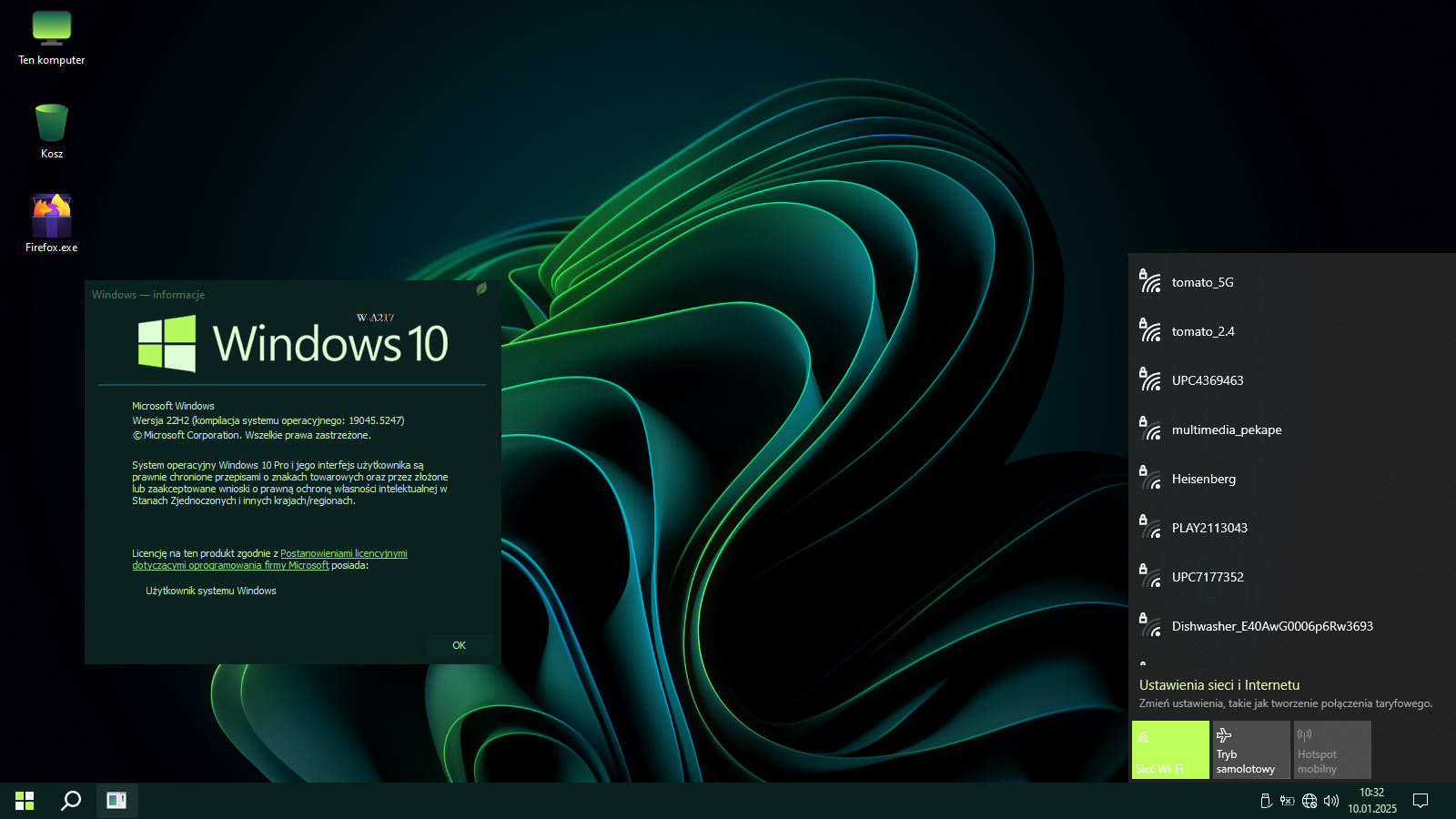Expand the tomato_5G network entry

click(x=1290, y=282)
